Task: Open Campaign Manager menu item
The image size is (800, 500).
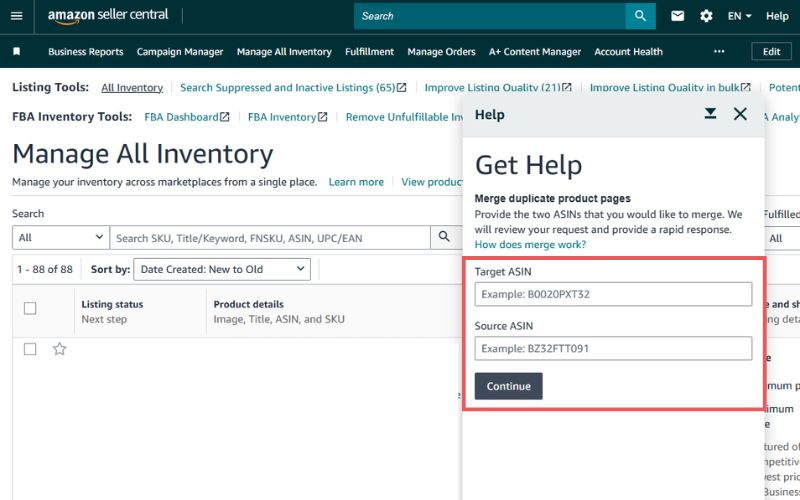Action: point(180,52)
